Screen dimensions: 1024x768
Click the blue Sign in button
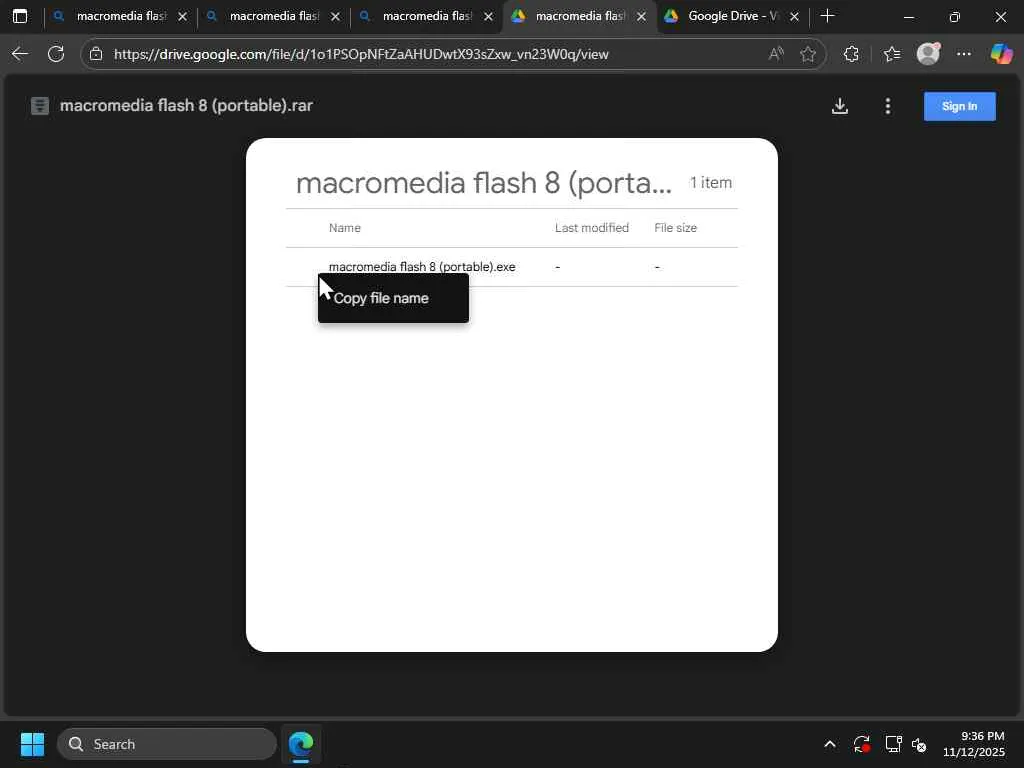click(x=959, y=106)
